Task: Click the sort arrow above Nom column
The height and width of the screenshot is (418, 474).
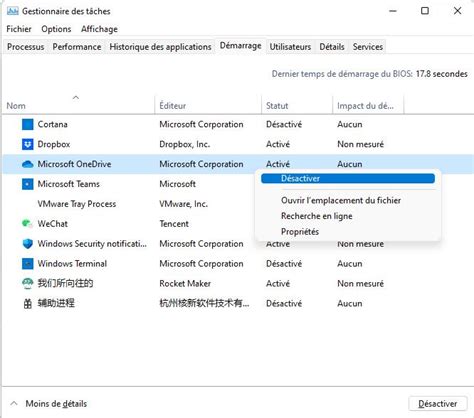Action: click(x=76, y=97)
